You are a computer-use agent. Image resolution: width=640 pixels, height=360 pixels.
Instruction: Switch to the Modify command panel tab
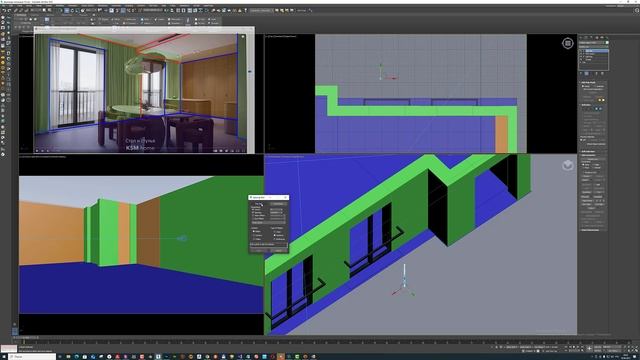pyautogui.click(x=586, y=38)
